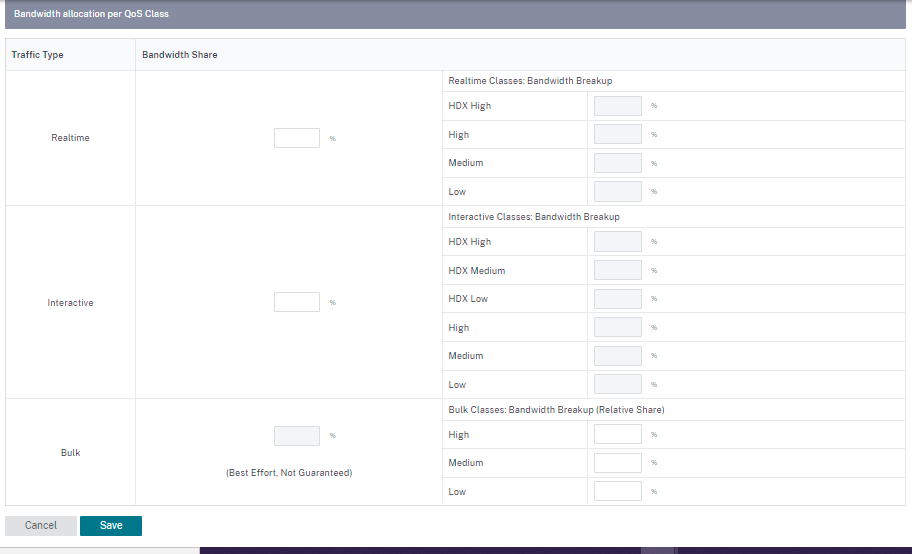Click 'Realtime Classes: Bandwidth Breakup' heading
The width and height of the screenshot is (912, 554).
(x=530, y=81)
